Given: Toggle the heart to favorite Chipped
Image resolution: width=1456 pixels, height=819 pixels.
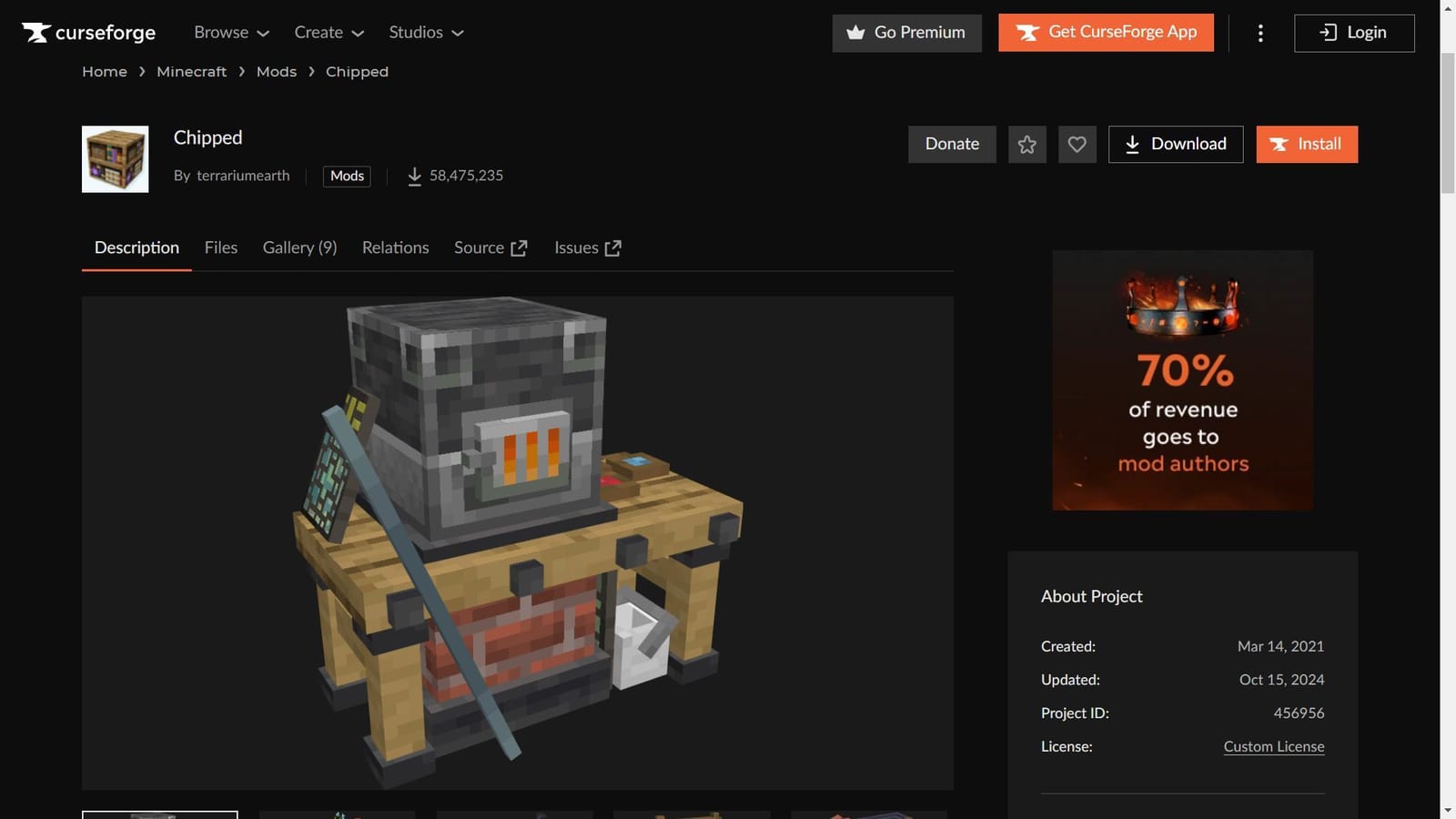Looking at the screenshot, I should tap(1077, 144).
